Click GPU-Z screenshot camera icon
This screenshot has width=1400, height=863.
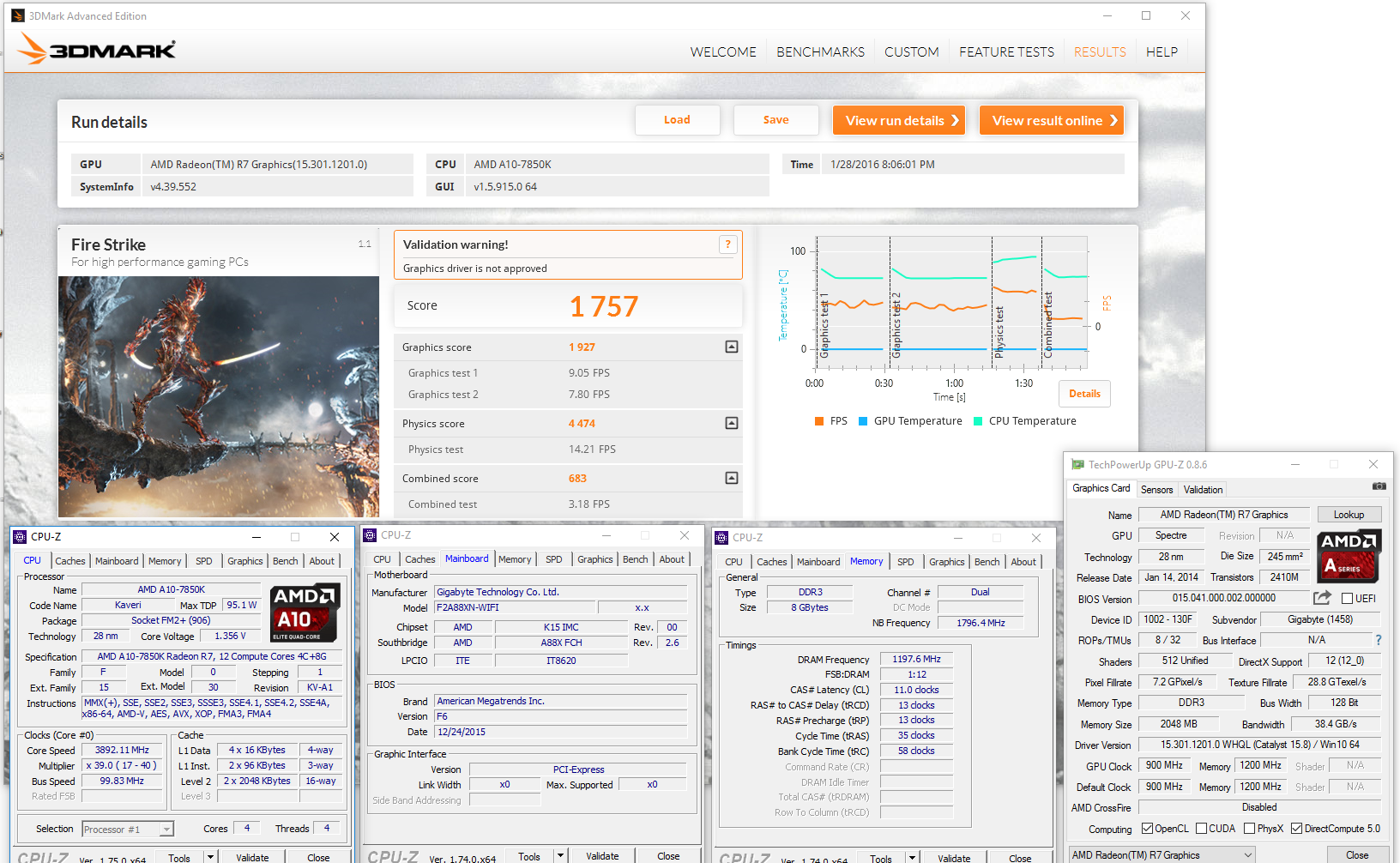[x=1379, y=486]
